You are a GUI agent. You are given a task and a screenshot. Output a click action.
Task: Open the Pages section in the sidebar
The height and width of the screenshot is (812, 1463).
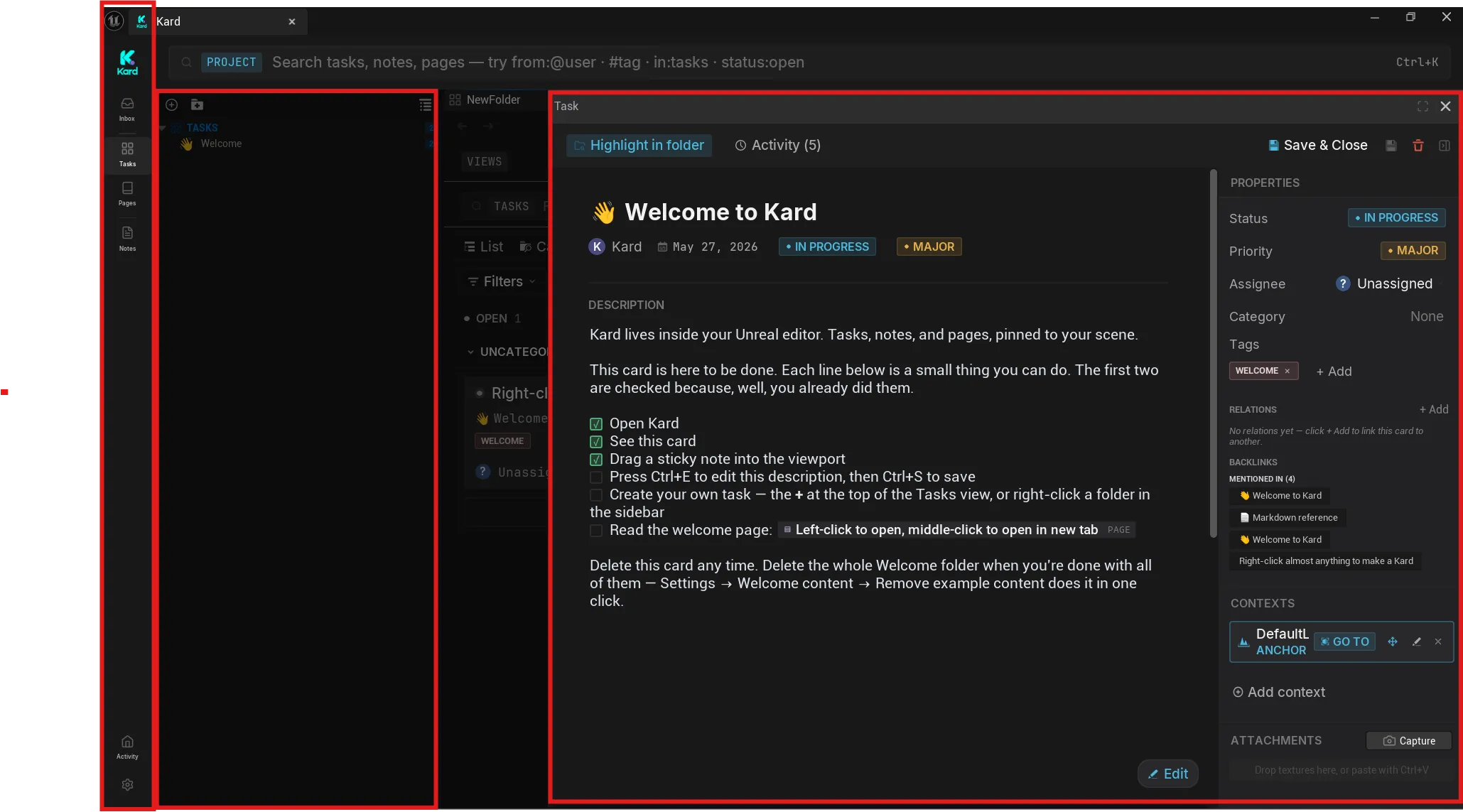pyautogui.click(x=127, y=194)
